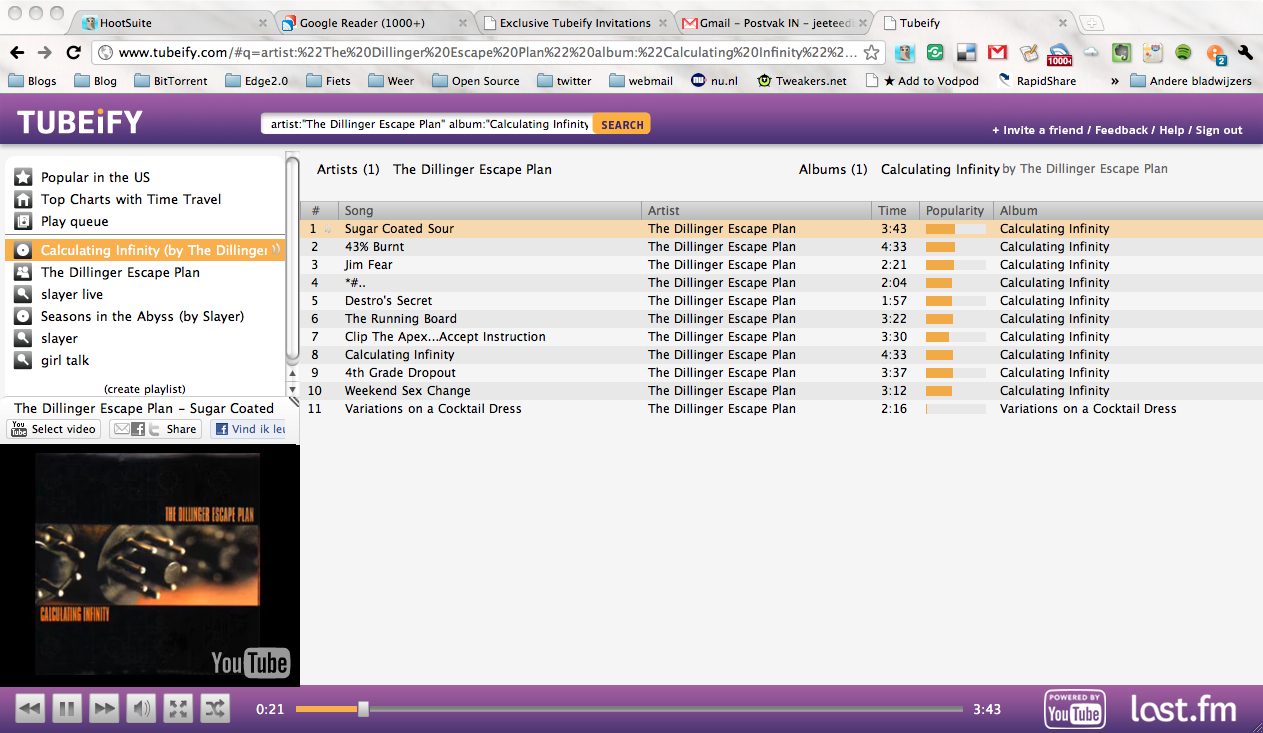Click the YouTube Select video button
The width and height of the screenshot is (1263, 733).
54,429
